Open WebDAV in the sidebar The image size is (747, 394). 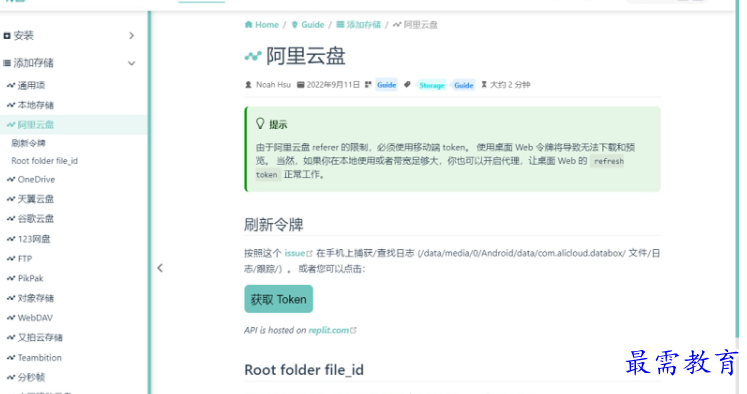(x=35, y=318)
